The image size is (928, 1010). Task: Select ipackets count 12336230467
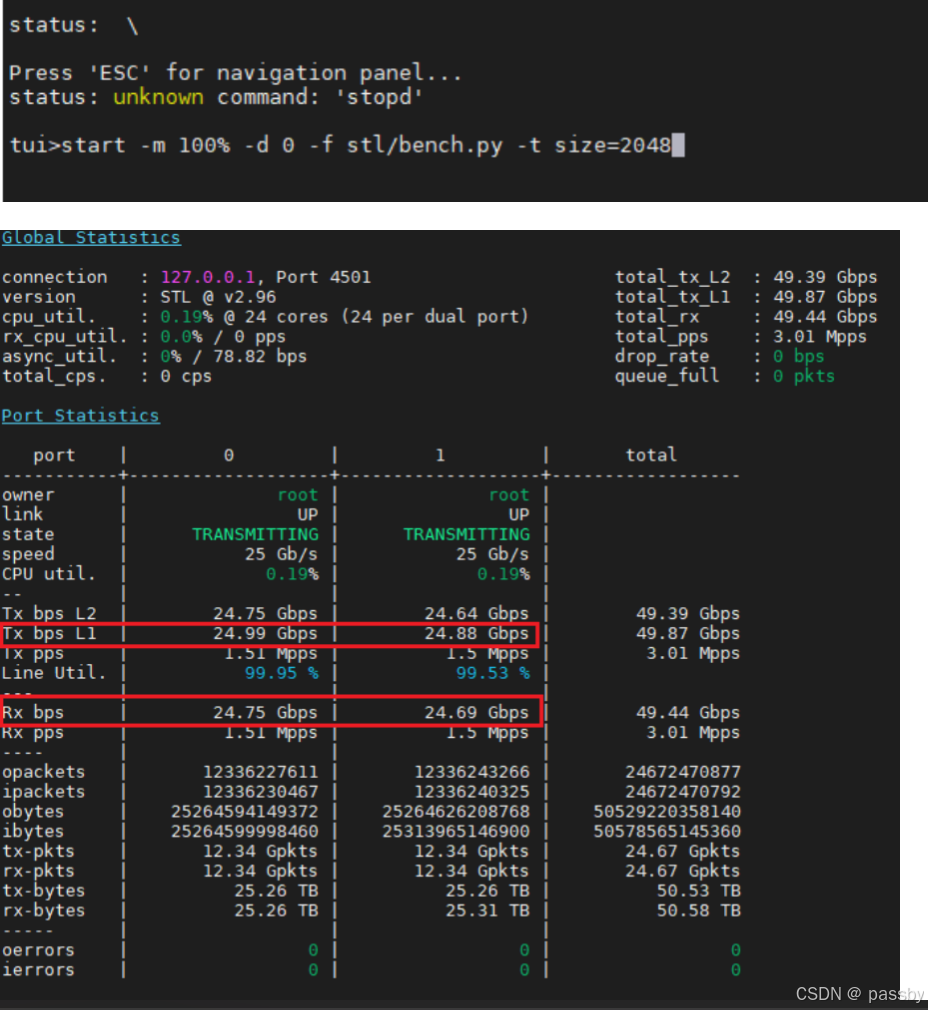(x=261, y=792)
